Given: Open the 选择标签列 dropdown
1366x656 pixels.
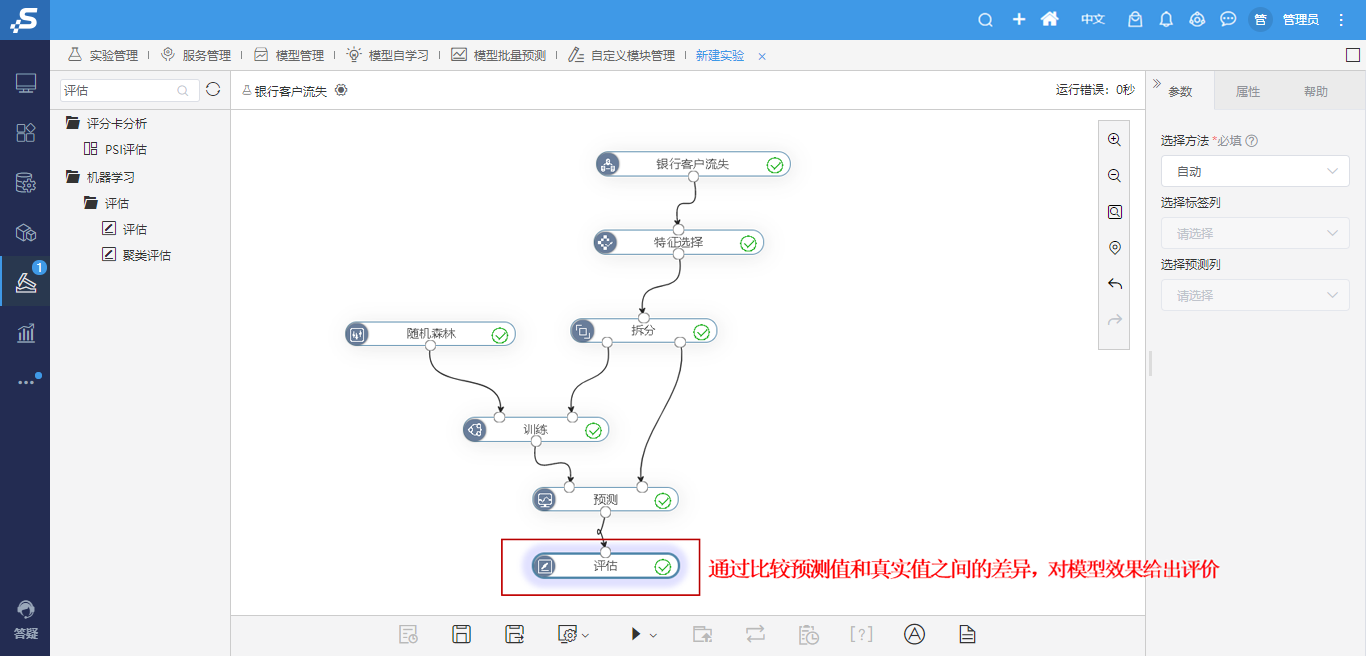Looking at the screenshot, I should [x=1255, y=233].
